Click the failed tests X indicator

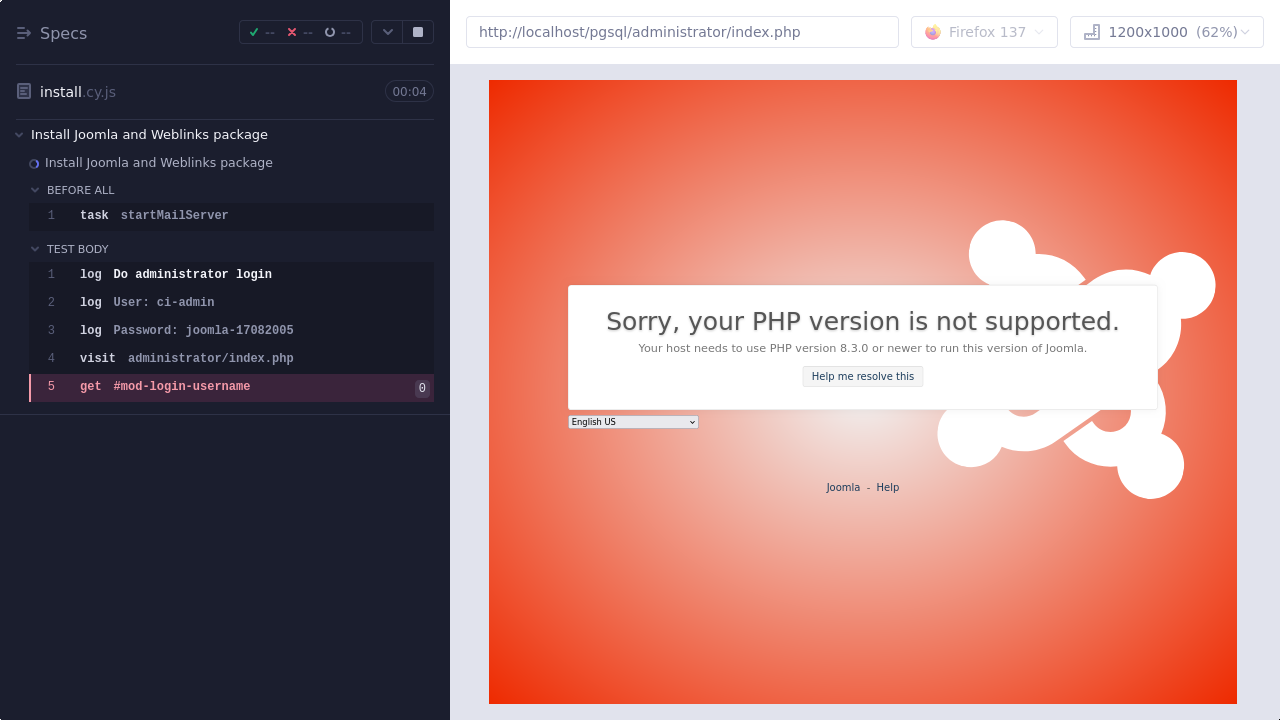(x=292, y=32)
